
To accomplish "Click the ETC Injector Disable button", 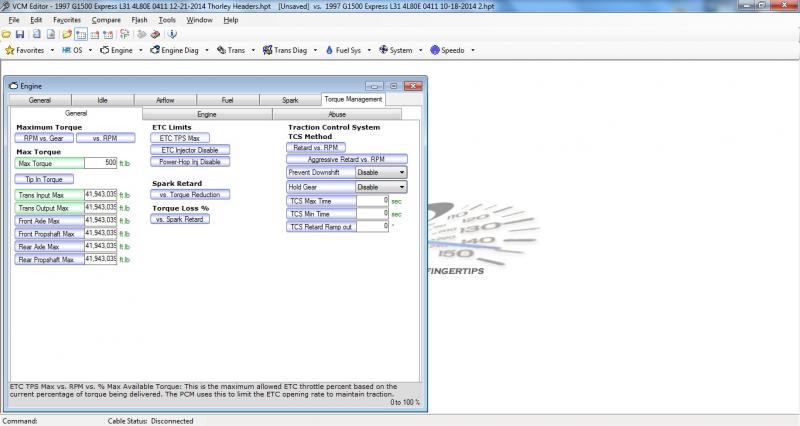I will coord(190,150).
